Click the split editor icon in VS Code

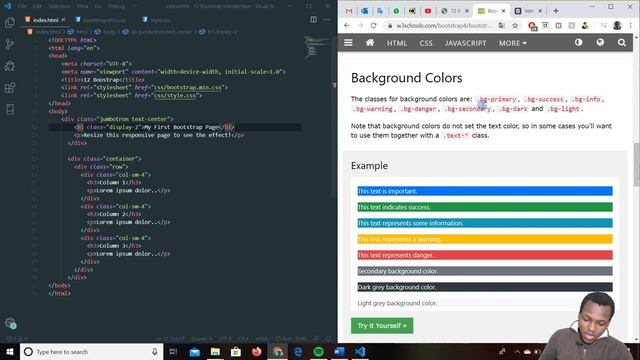(x=313, y=20)
